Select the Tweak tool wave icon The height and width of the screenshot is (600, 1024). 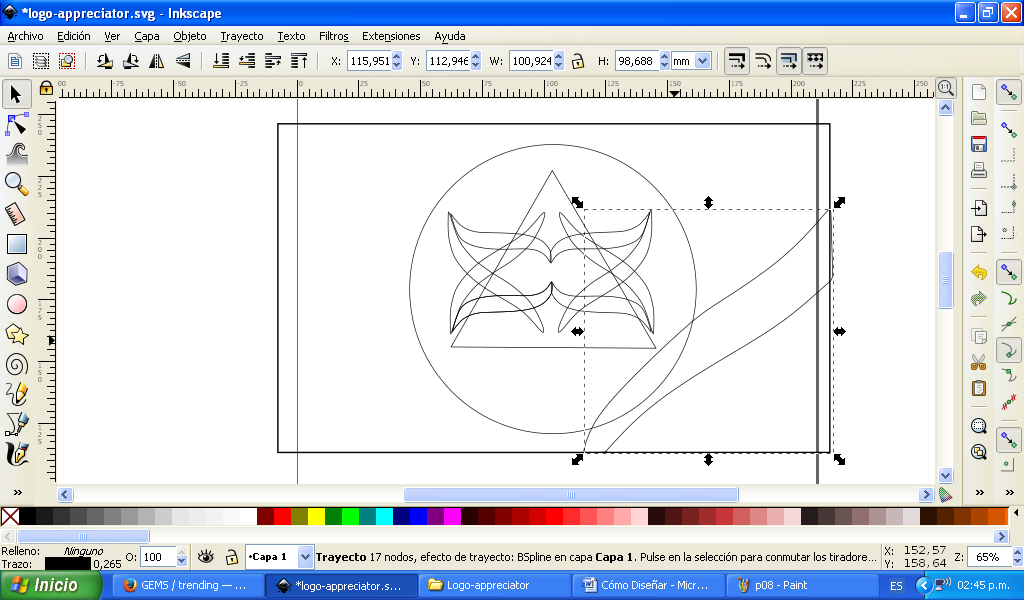(x=16, y=154)
